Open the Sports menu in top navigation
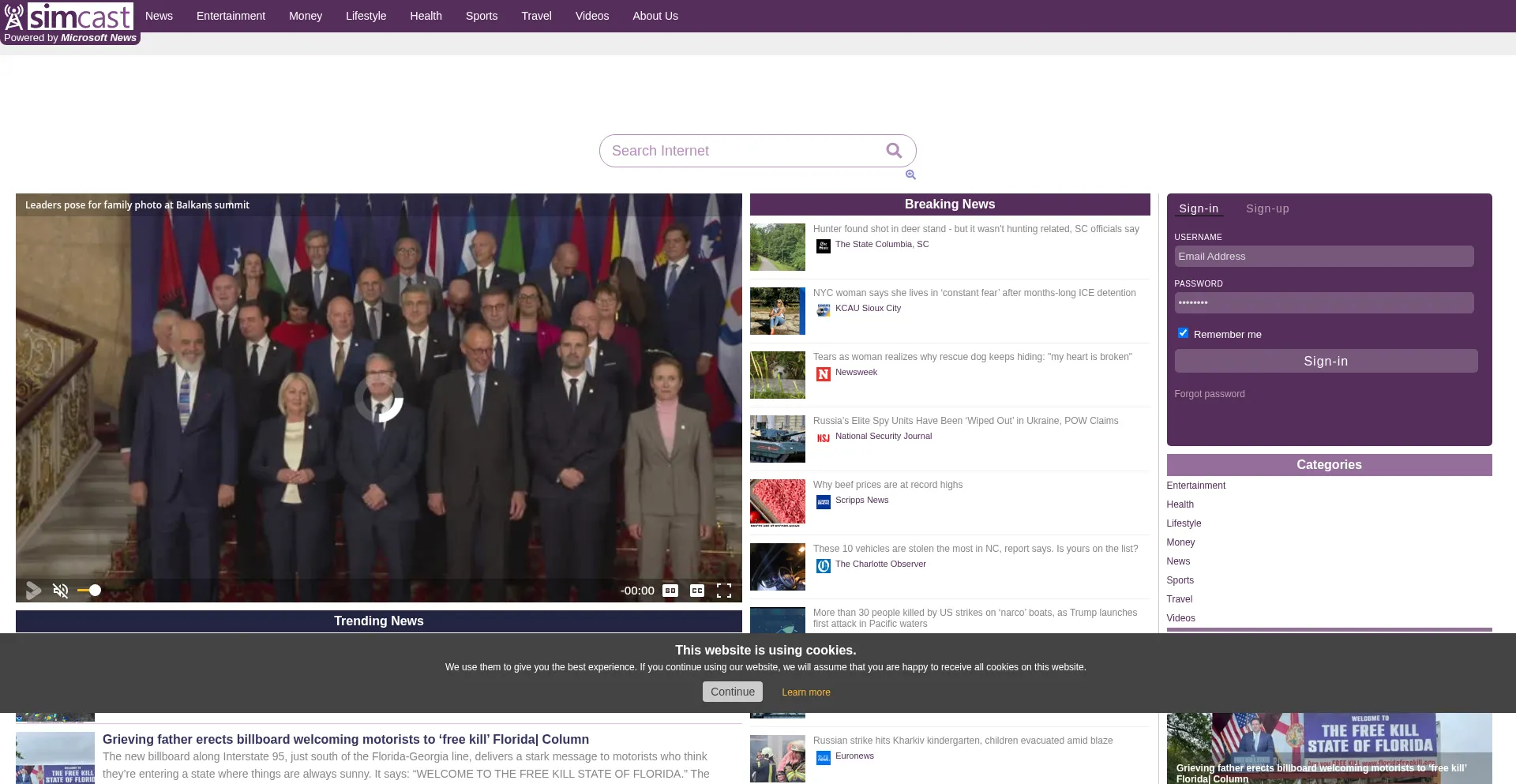This screenshot has height=784, width=1516. (x=481, y=16)
